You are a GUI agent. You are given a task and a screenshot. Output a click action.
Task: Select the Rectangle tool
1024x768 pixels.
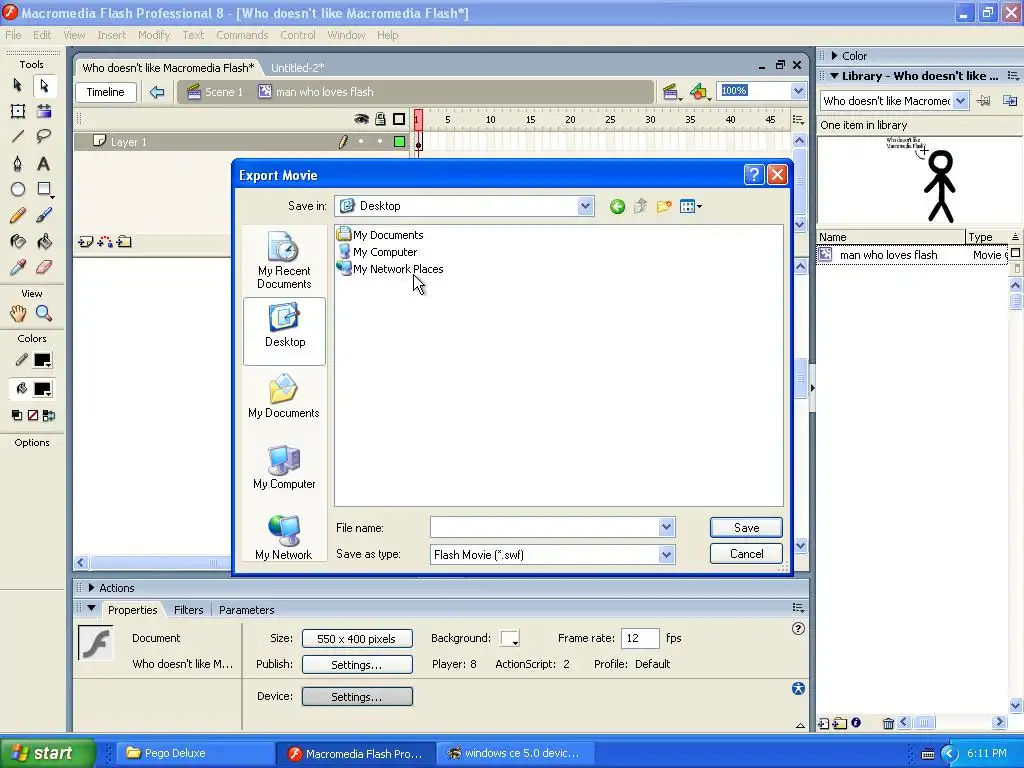(x=44, y=189)
